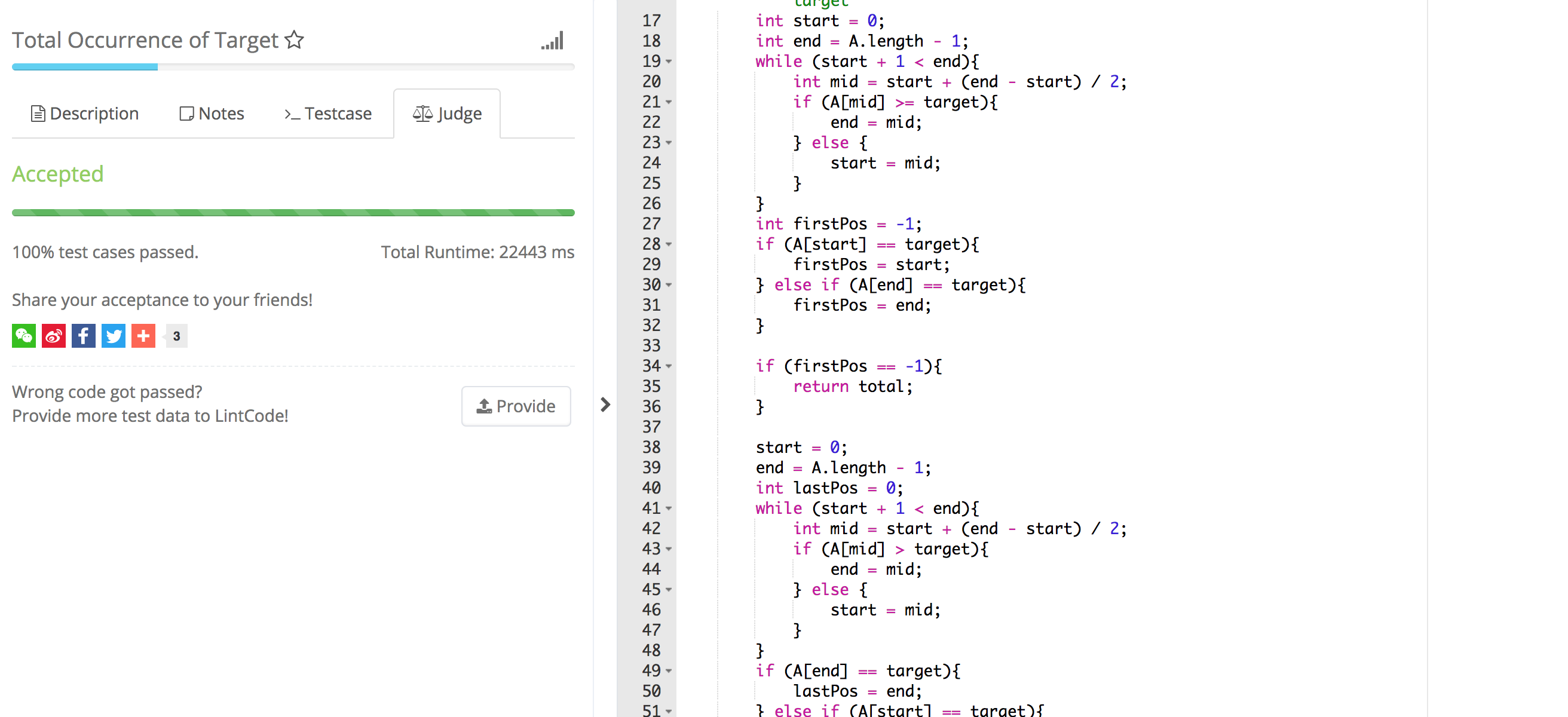Click line number 17 in gutter
Viewport: 1568px width, 717px height.
point(651,21)
